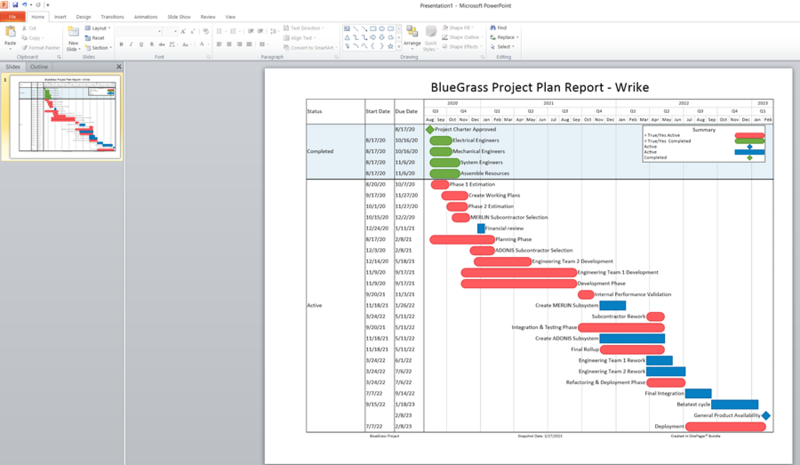Click the Paste clipboard icon
800x465 pixels.
tap(10, 33)
